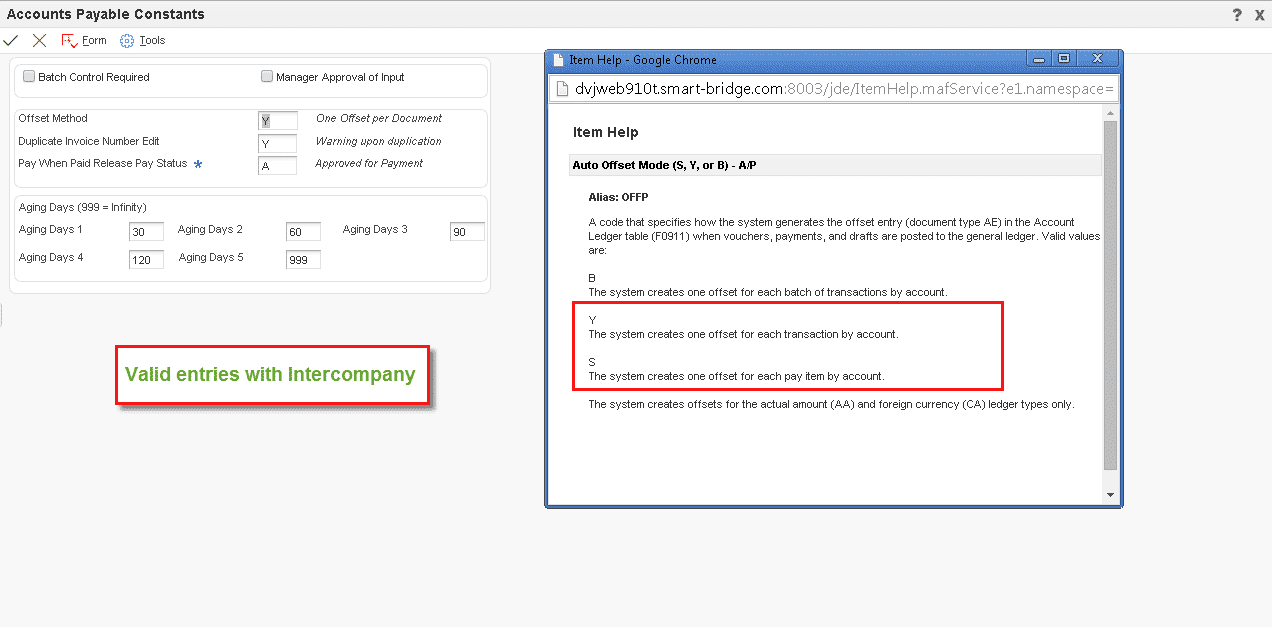Click the blue asterisk beside Pay Status
Screen dimensions: 1272x628
click(x=198, y=164)
